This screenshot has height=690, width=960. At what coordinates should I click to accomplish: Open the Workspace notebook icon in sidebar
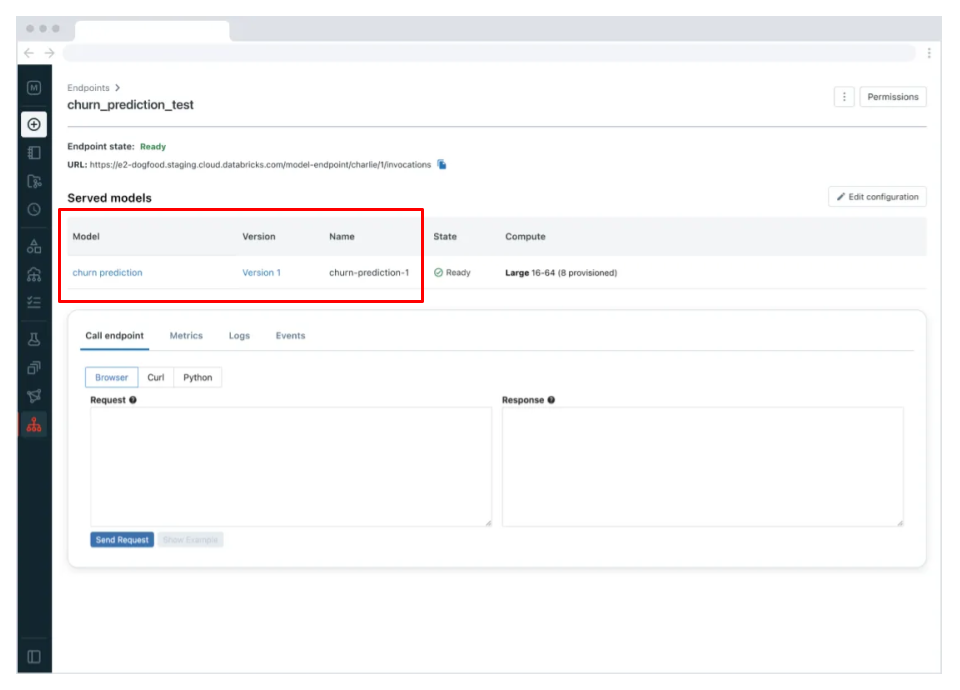coord(34,152)
